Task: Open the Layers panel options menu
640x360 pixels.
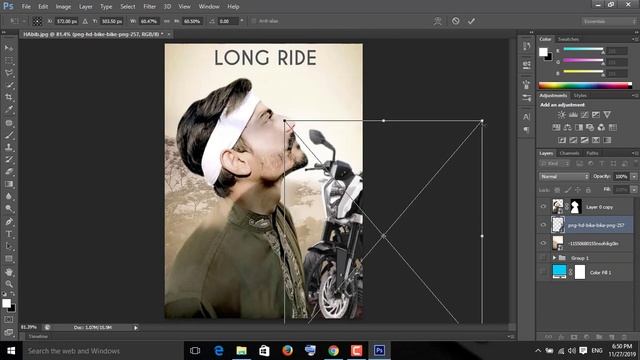Action: coord(635,153)
